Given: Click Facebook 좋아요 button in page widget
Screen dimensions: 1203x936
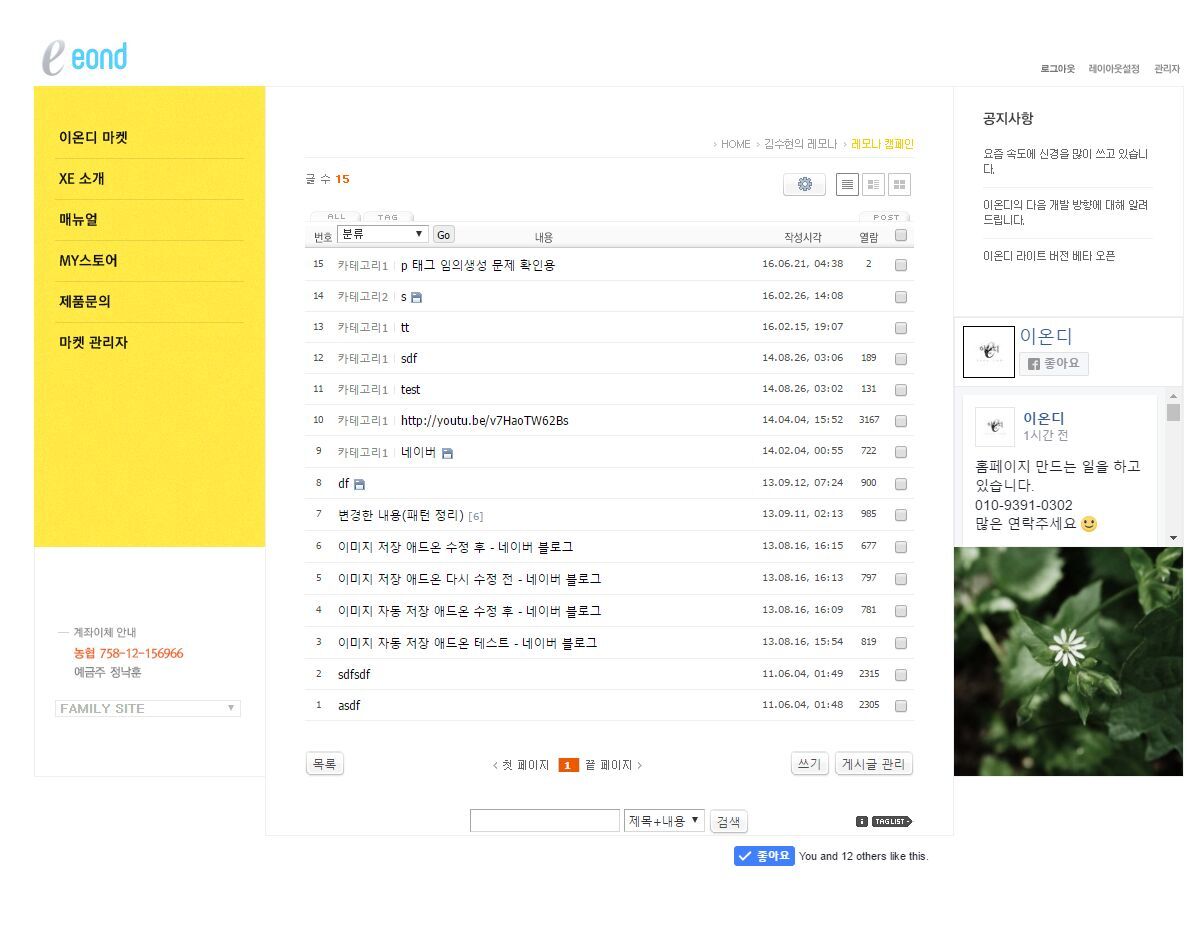Looking at the screenshot, I should pyautogui.click(x=1054, y=364).
